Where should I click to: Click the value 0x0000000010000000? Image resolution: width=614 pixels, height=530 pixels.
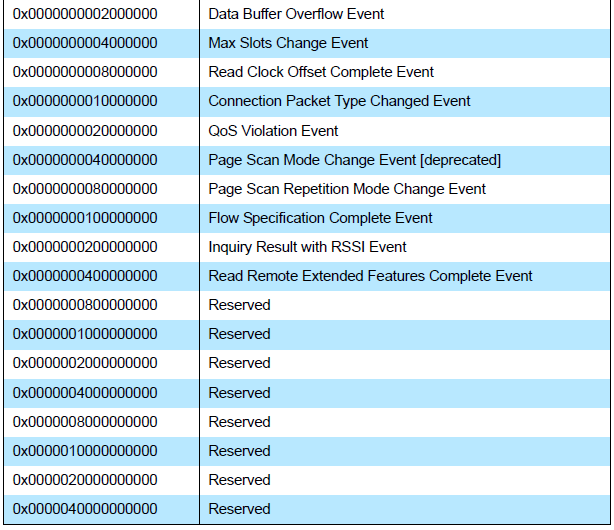pos(85,101)
